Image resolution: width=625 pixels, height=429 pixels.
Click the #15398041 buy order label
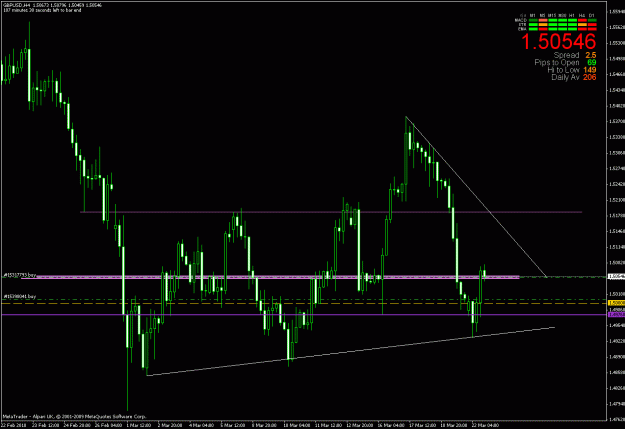click(x=20, y=297)
